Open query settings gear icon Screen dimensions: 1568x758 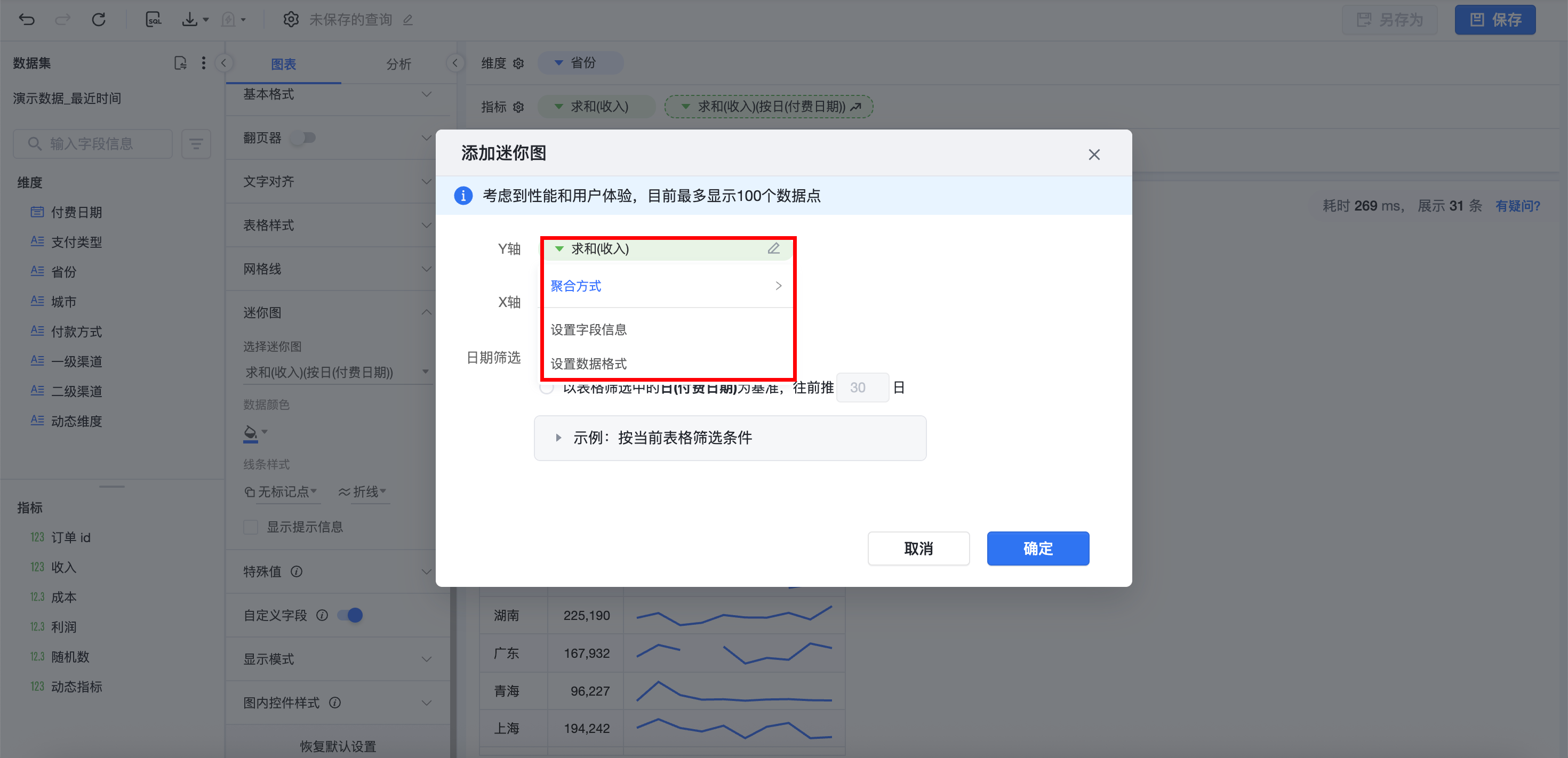click(291, 20)
